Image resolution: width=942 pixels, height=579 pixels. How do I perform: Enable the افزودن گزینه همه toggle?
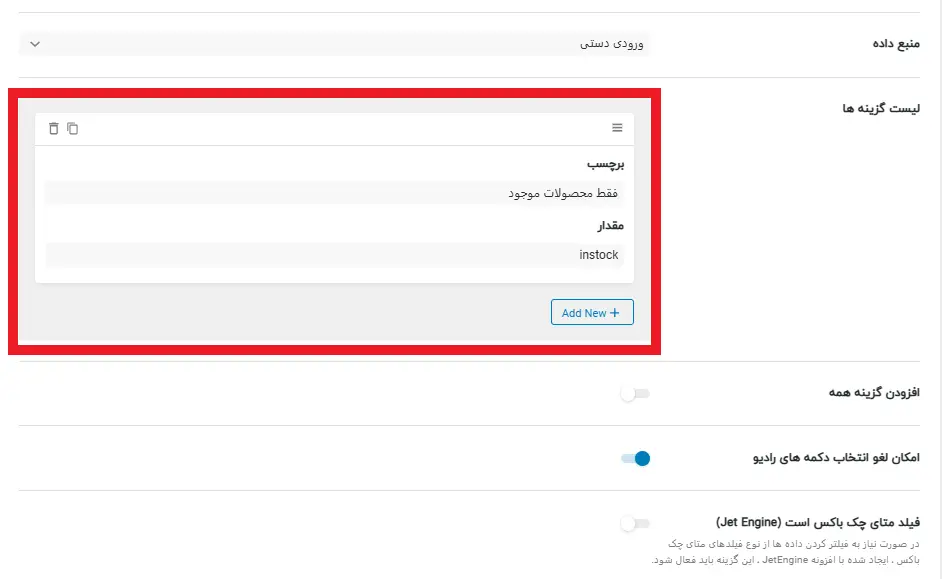[x=636, y=392]
